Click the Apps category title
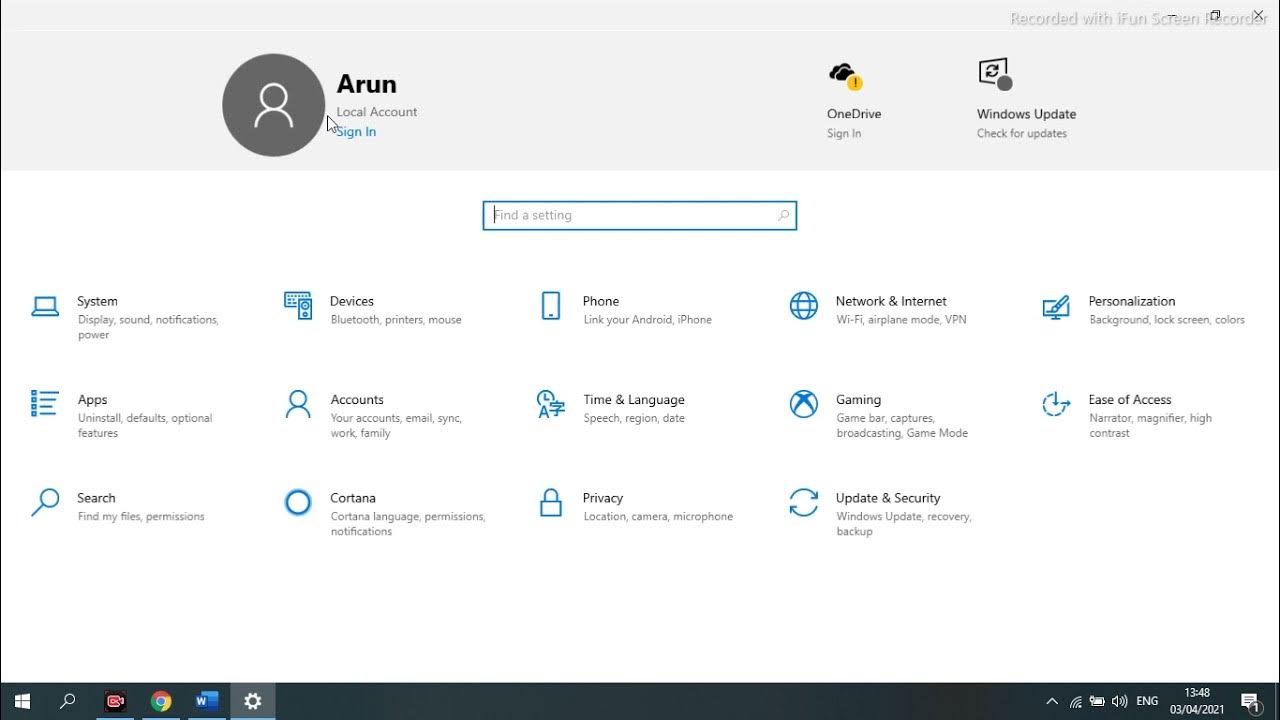This screenshot has width=1280, height=720. (92, 399)
